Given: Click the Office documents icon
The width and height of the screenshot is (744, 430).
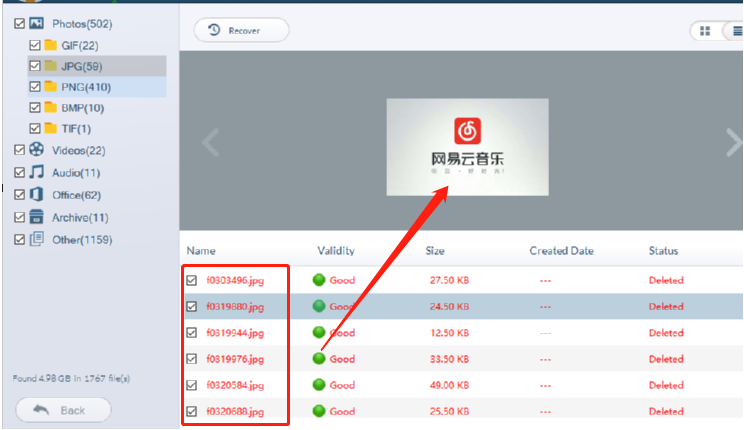Looking at the screenshot, I should (x=37, y=194).
